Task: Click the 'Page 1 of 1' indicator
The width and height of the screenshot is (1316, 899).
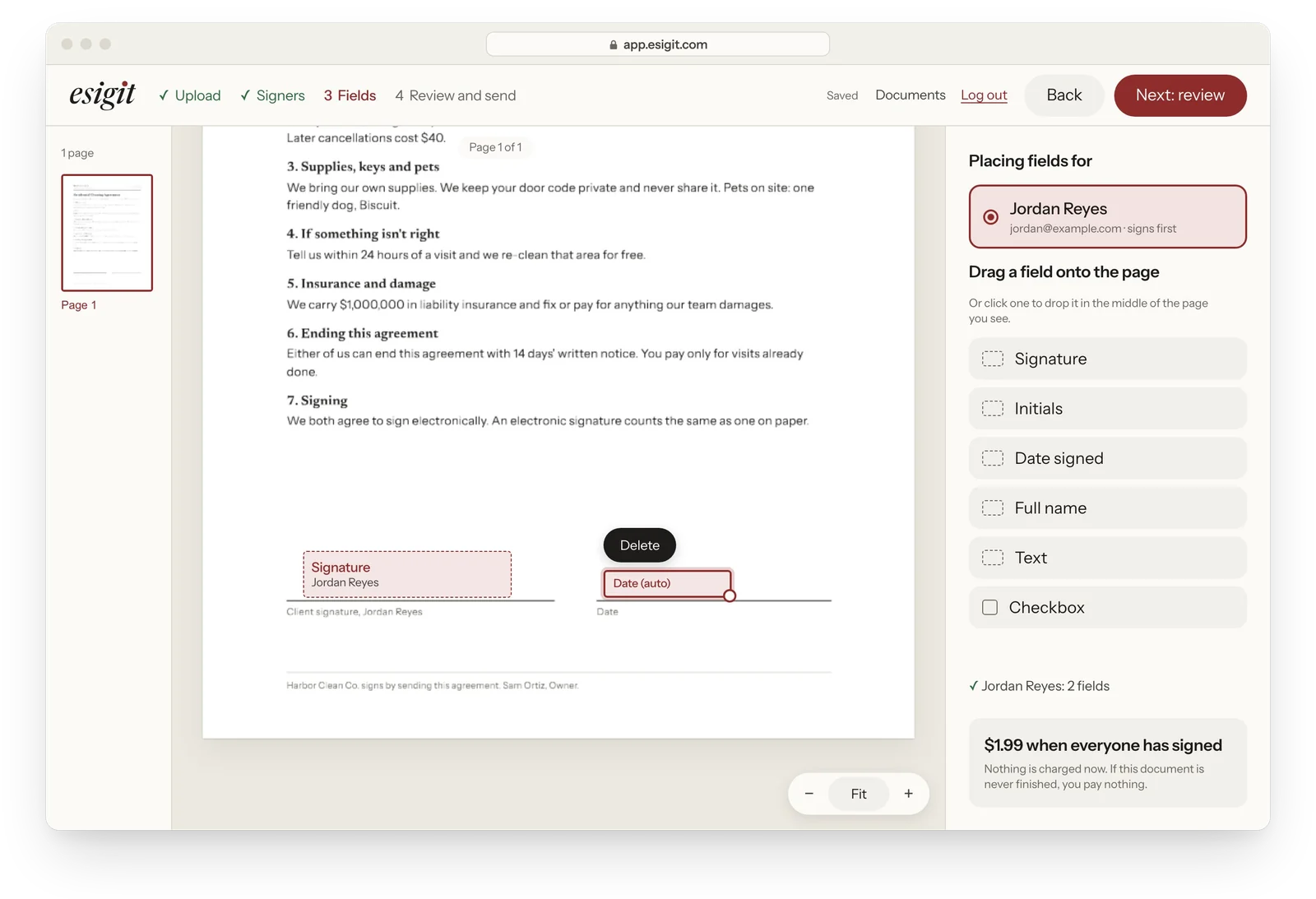Action: 495,147
